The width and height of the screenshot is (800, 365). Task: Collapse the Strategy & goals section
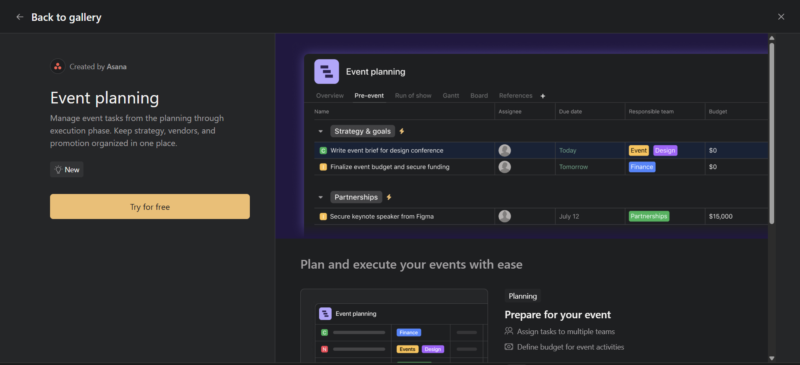click(320, 131)
